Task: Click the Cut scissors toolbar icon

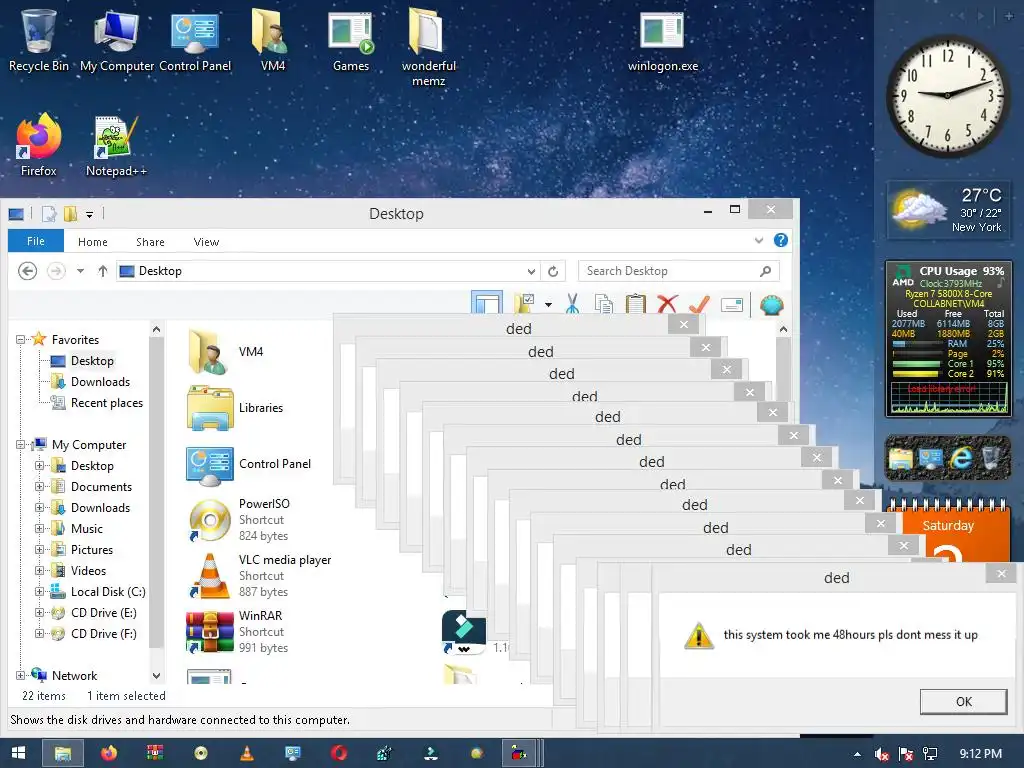Action: pyautogui.click(x=573, y=304)
